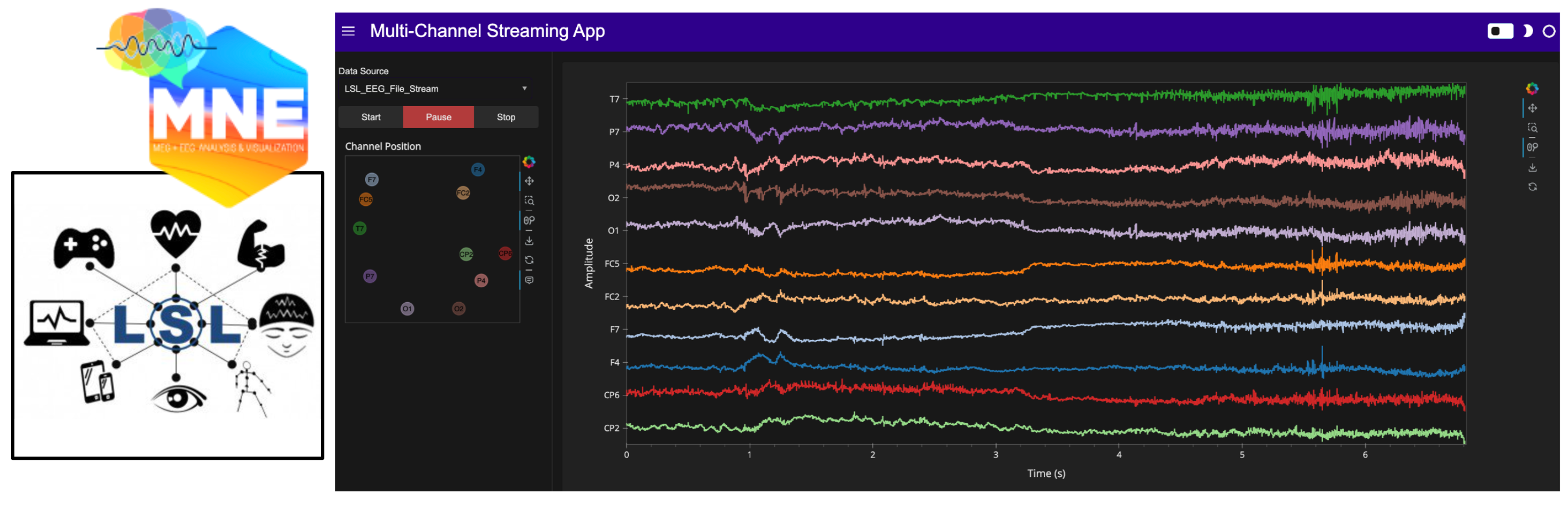Click the 'CP2' y-axis label
This screenshot has height=508, width=1568.
pos(612,428)
